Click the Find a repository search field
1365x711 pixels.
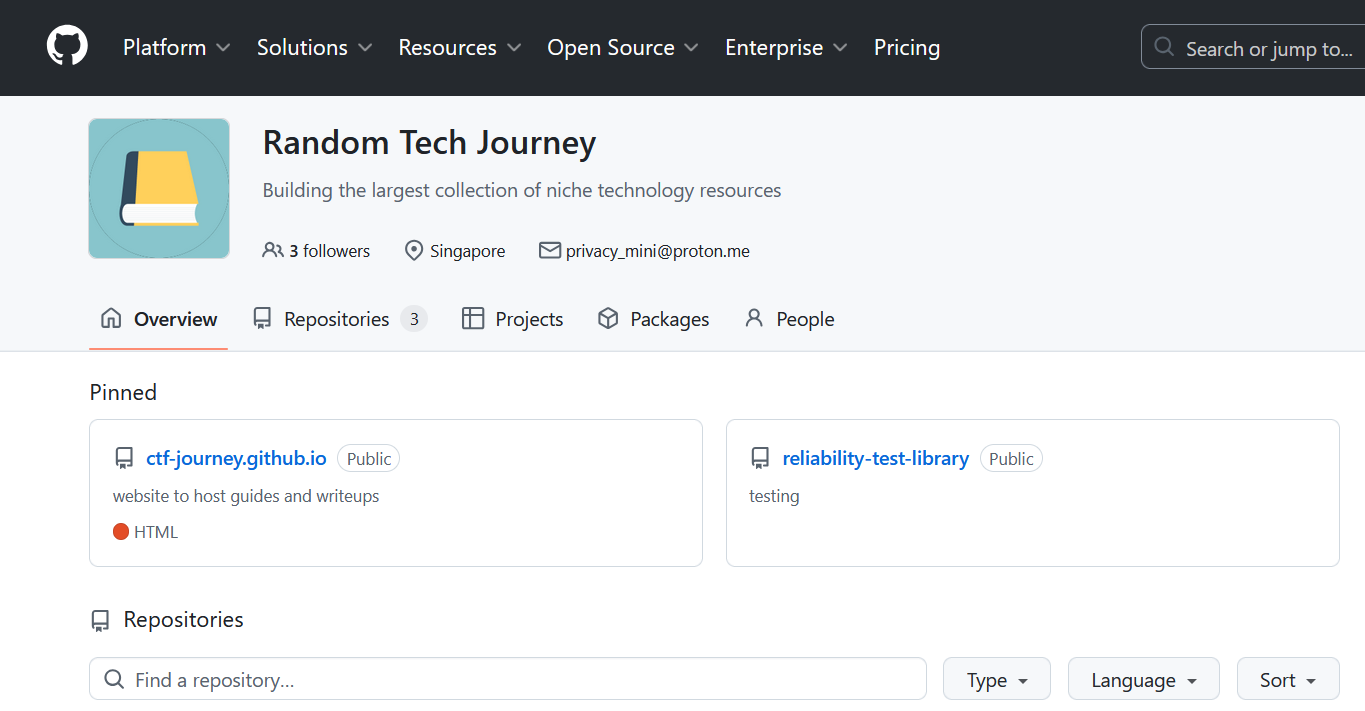[520, 680]
